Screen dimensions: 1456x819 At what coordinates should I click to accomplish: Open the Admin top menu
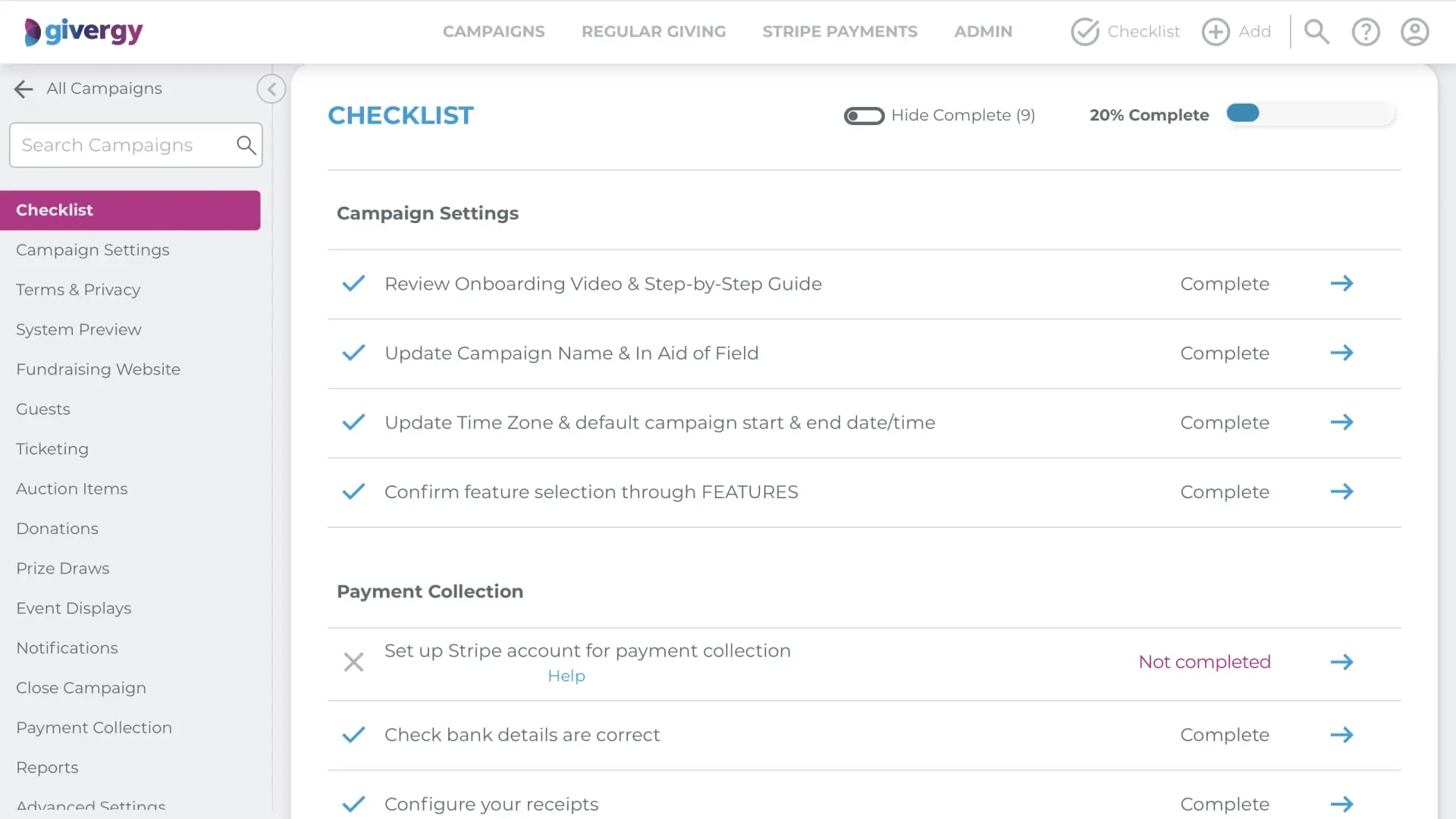coord(983,32)
